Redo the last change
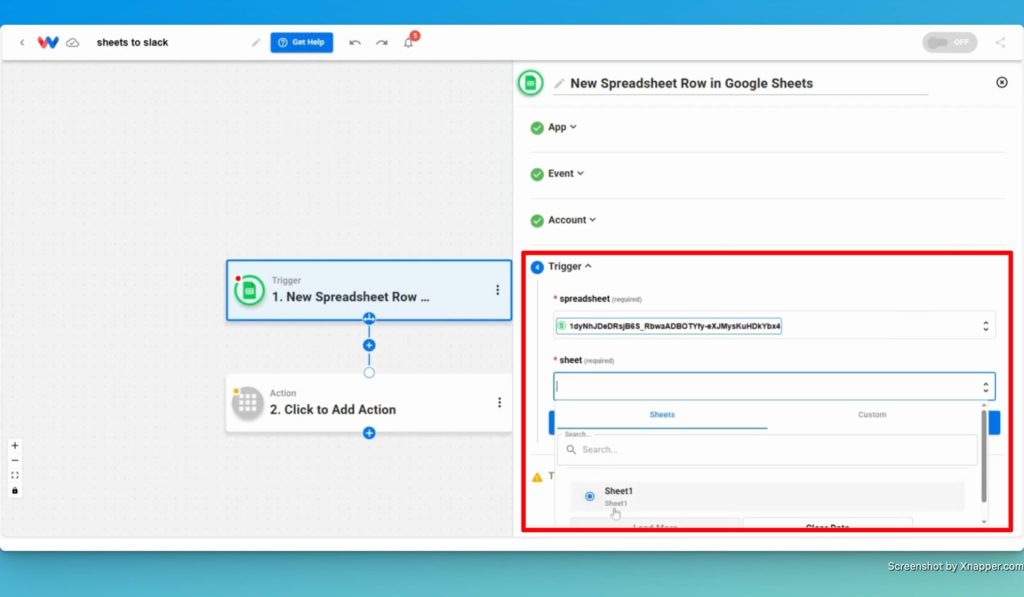The width and height of the screenshot is (1024, 597). point(381,42)
